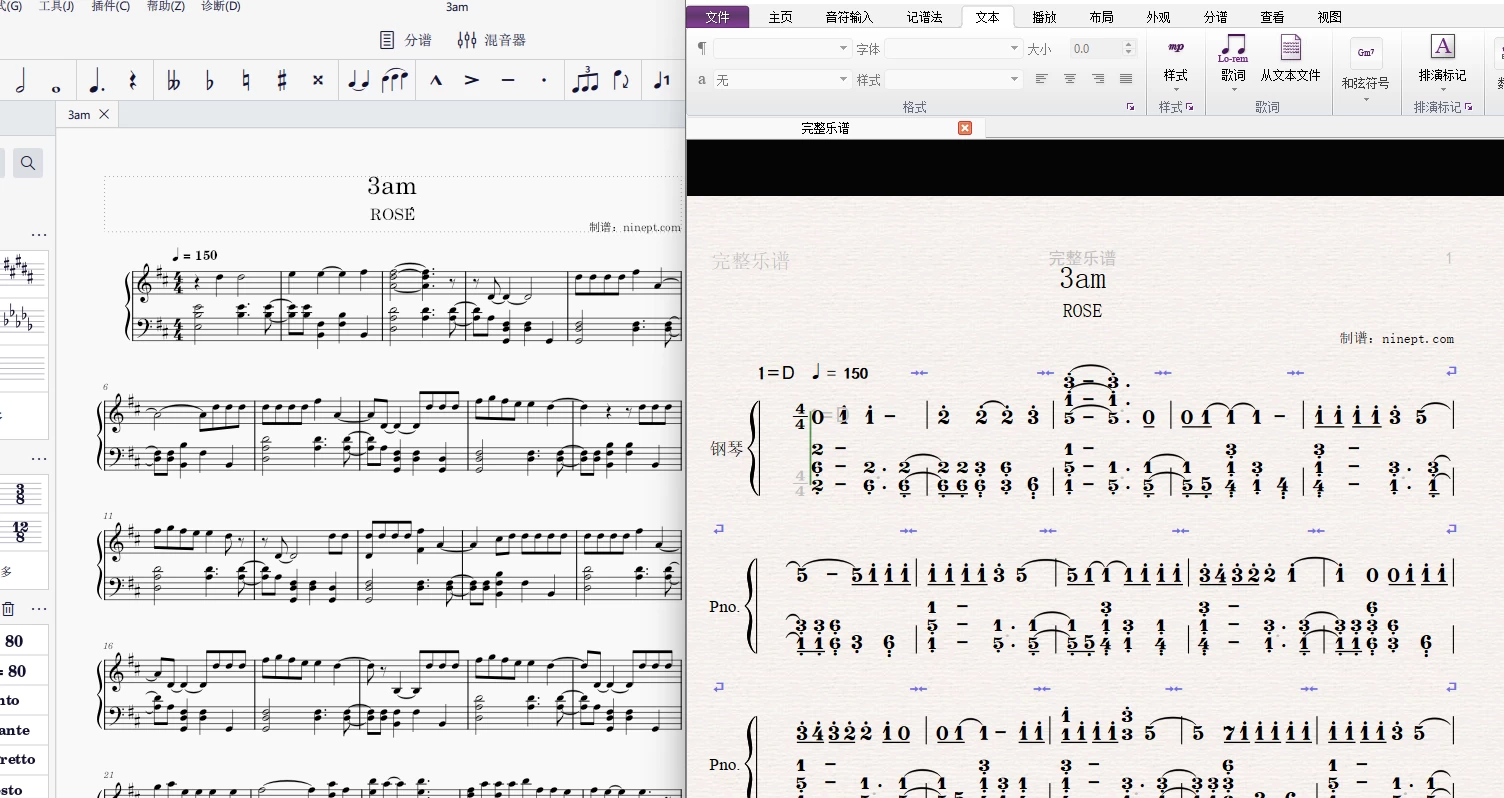Image resolution: width=1504 pixels, height=798 pixels.
Task: Insert a triplet tuplet
Action: [x=585, y=81]
